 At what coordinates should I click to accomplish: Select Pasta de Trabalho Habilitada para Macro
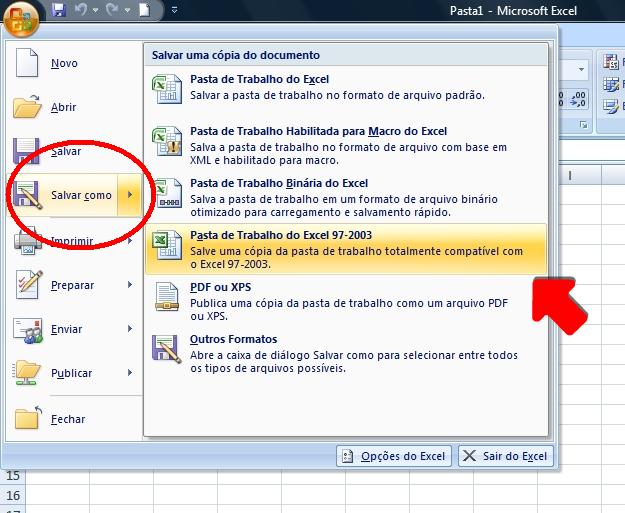point(346,145)
